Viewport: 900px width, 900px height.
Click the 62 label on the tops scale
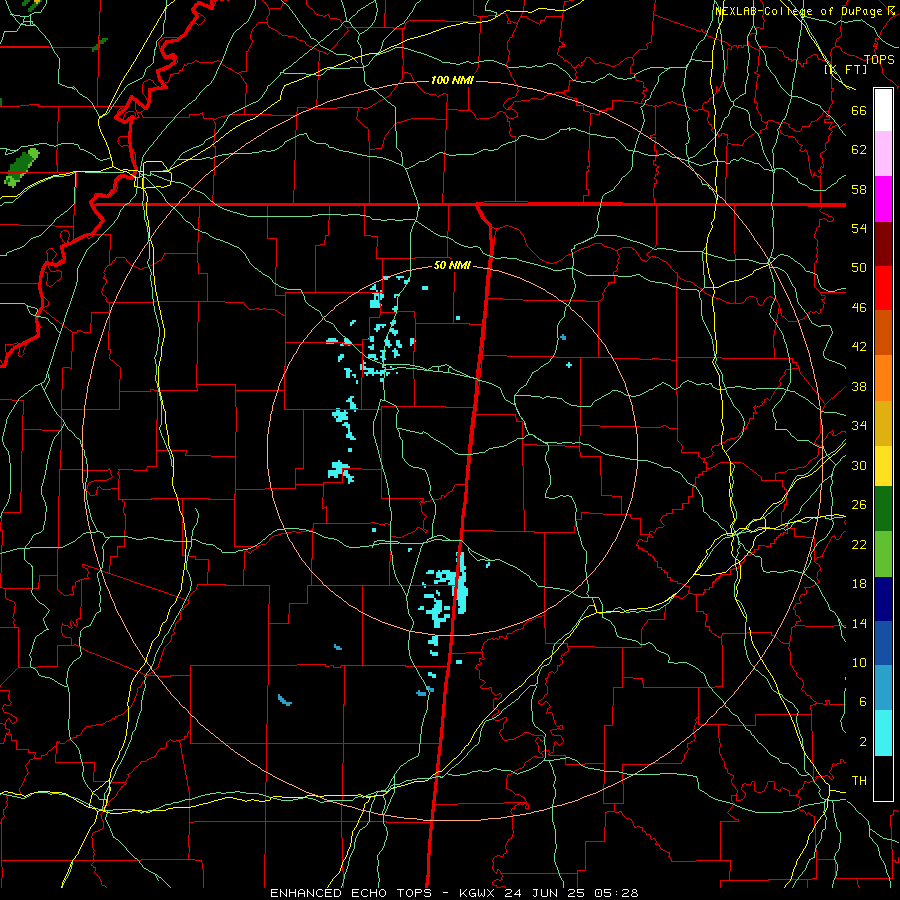click(x=859, y=150)
